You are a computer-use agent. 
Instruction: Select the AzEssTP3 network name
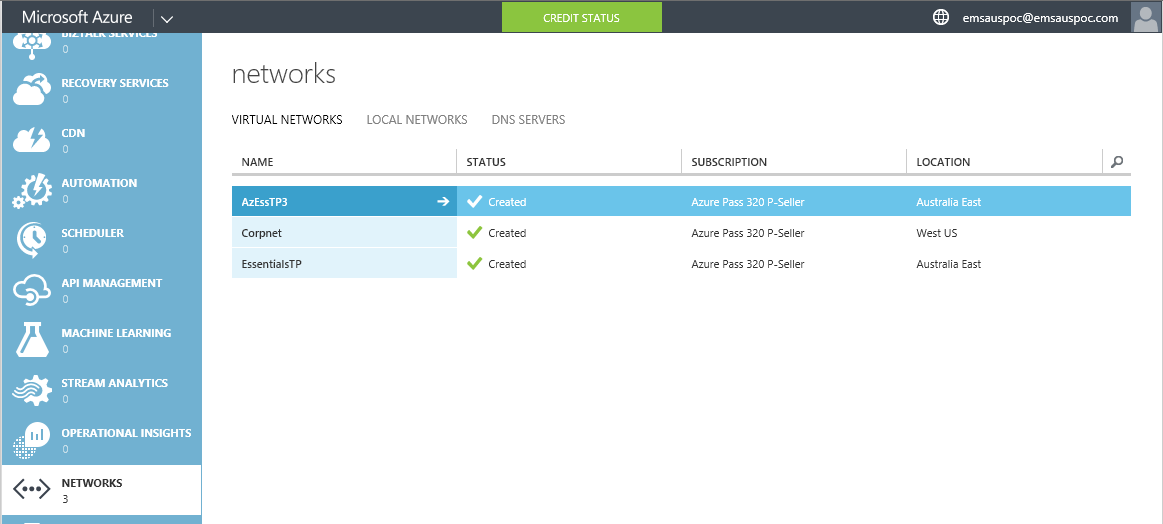(264, 202)
